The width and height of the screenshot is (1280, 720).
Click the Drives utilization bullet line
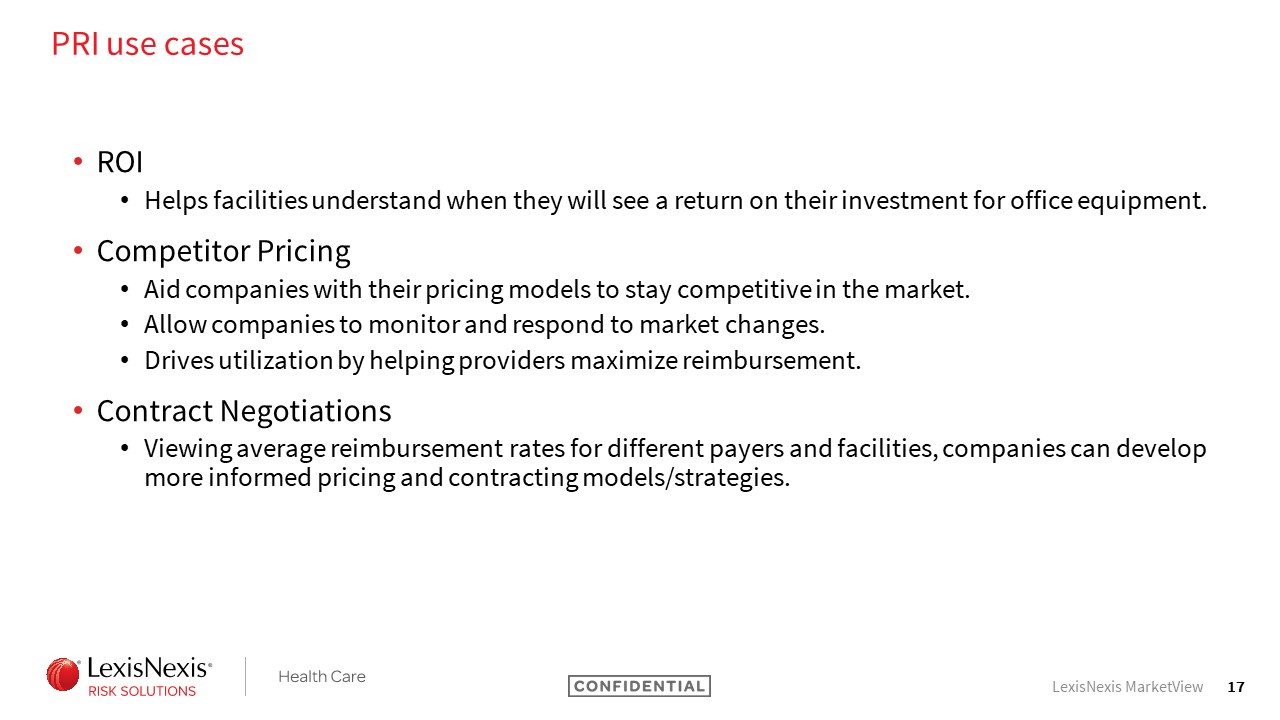(502, 360)
